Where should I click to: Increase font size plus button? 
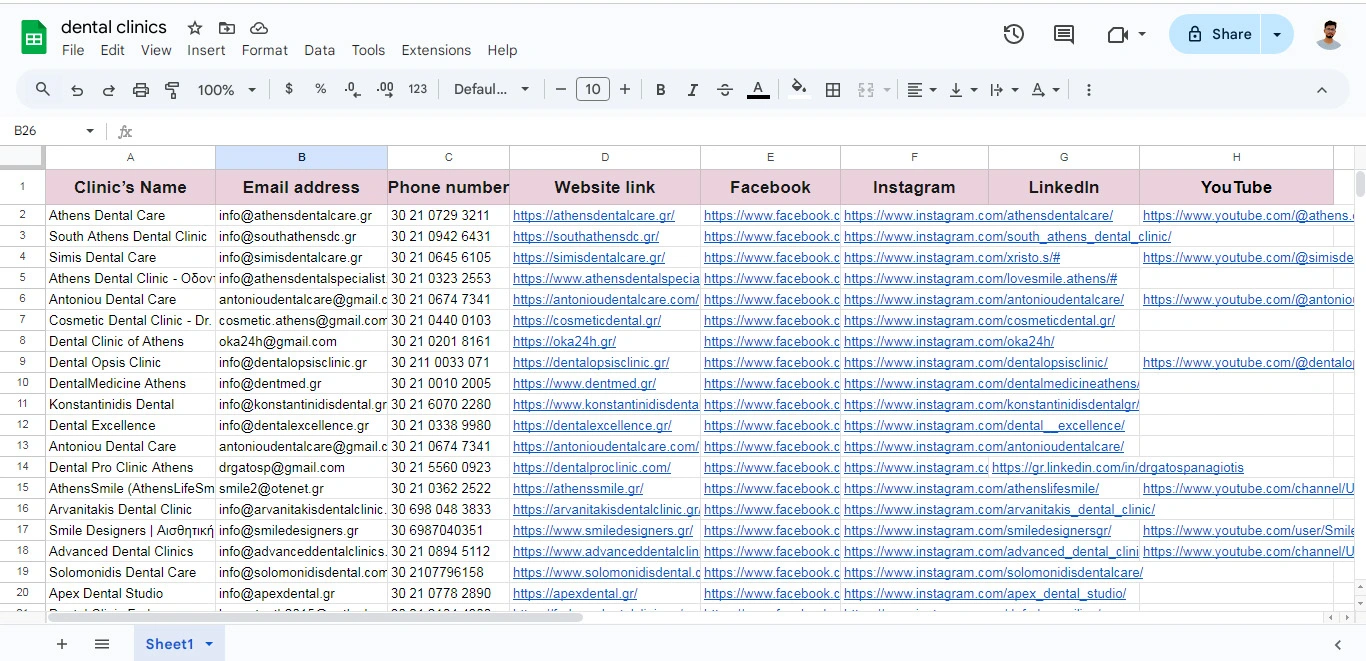(x=625, y=89)
